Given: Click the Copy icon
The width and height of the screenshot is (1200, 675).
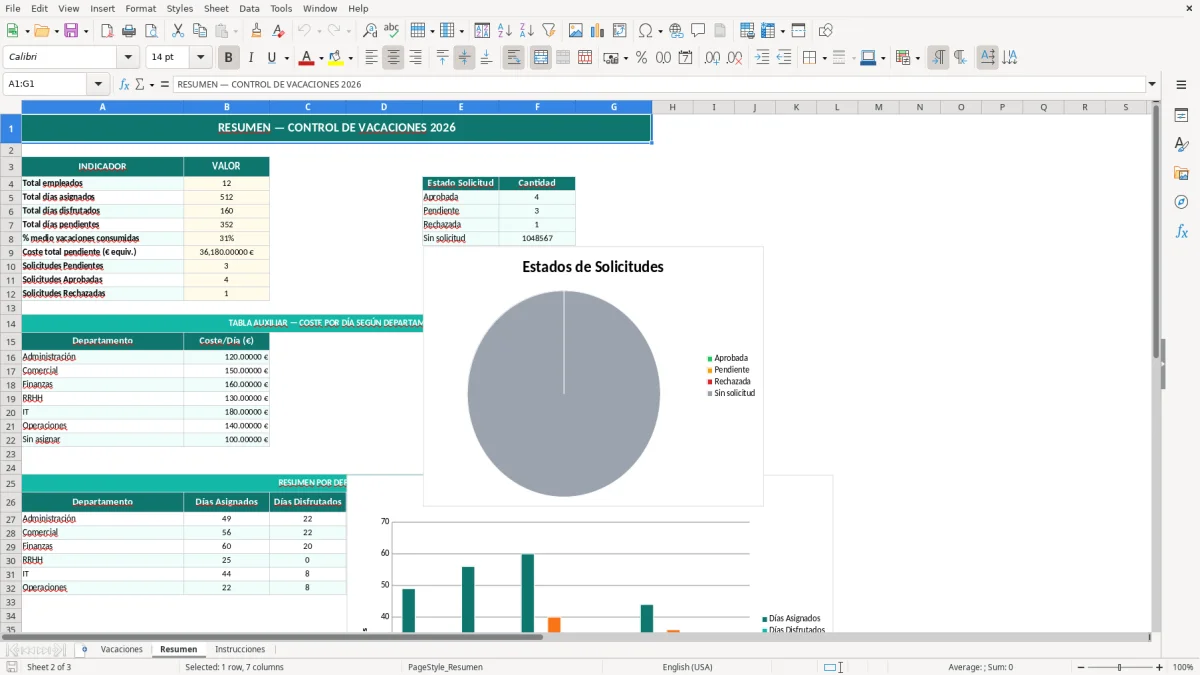Looking at the screenshot, I should 199,31.
